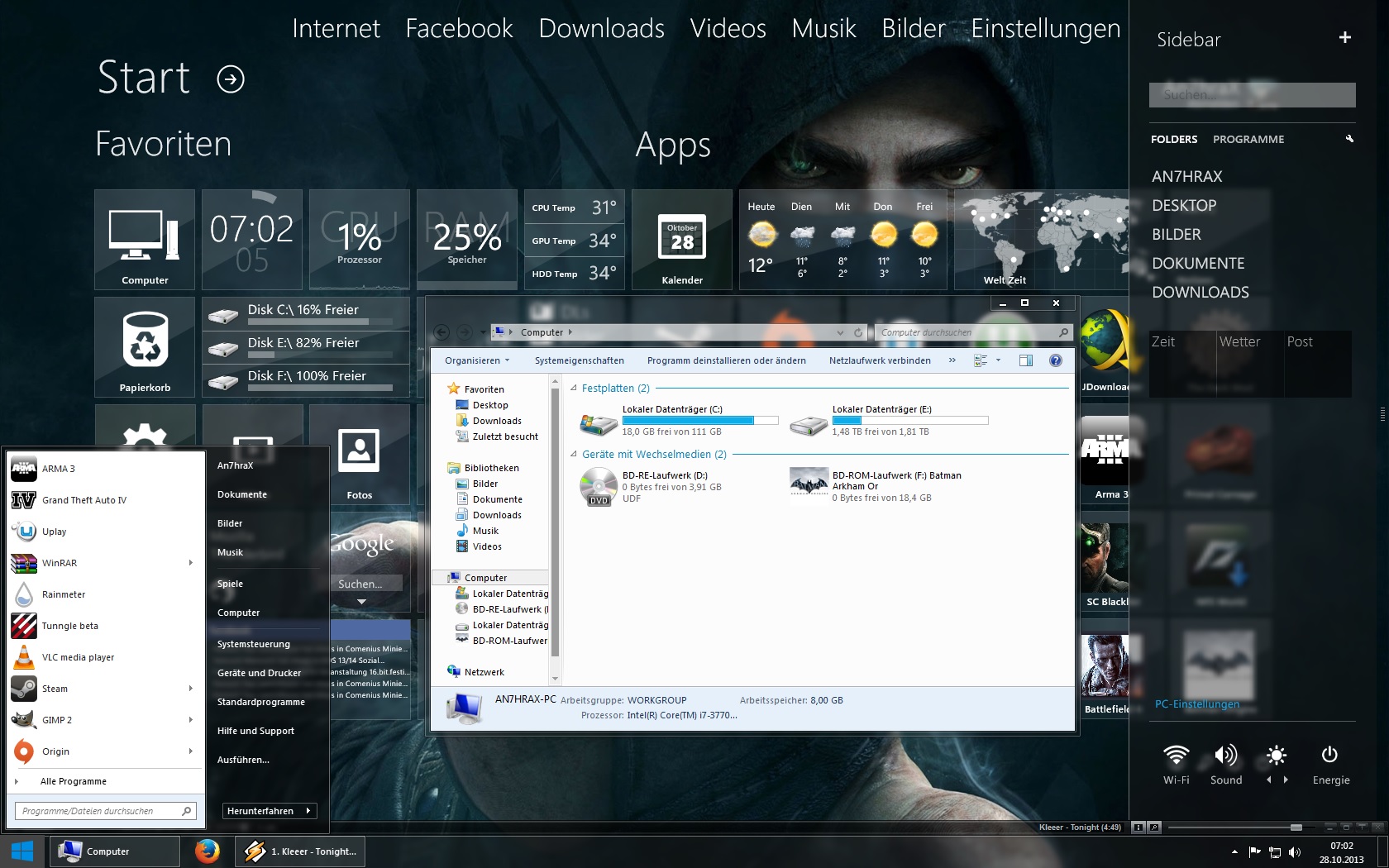Open the Fotos tile
Screen dimensions: 1389x868
tap(360, 455)
